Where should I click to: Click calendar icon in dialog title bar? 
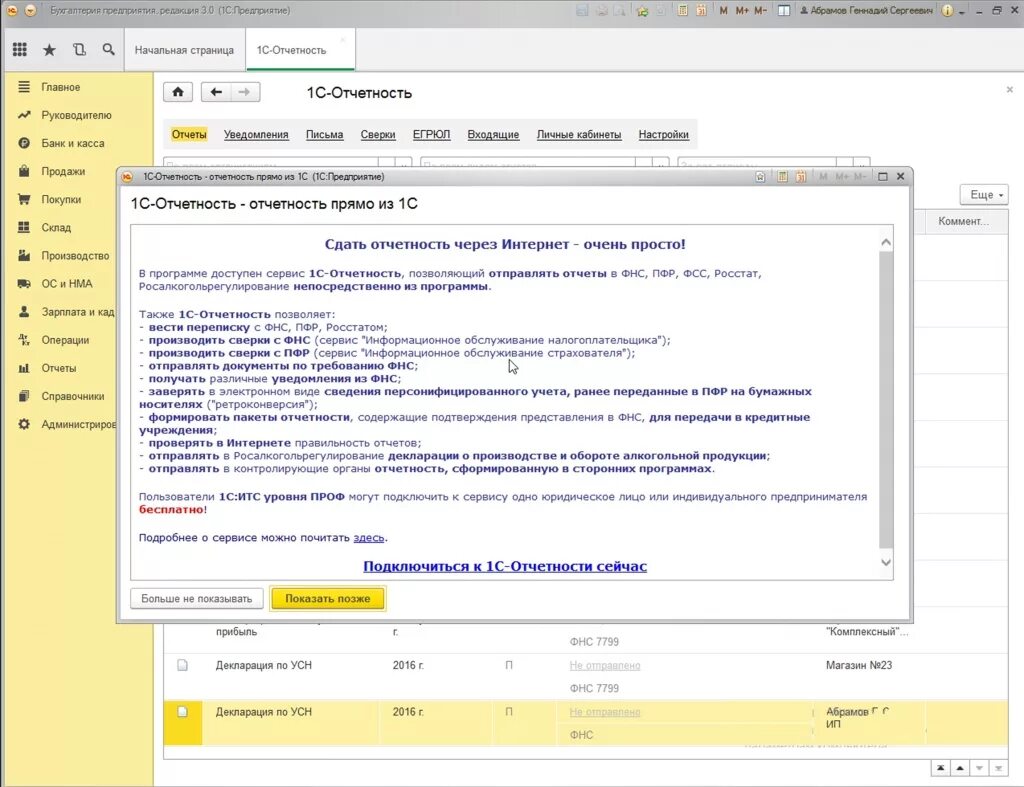pyautogui.click(x=801, y=176)
